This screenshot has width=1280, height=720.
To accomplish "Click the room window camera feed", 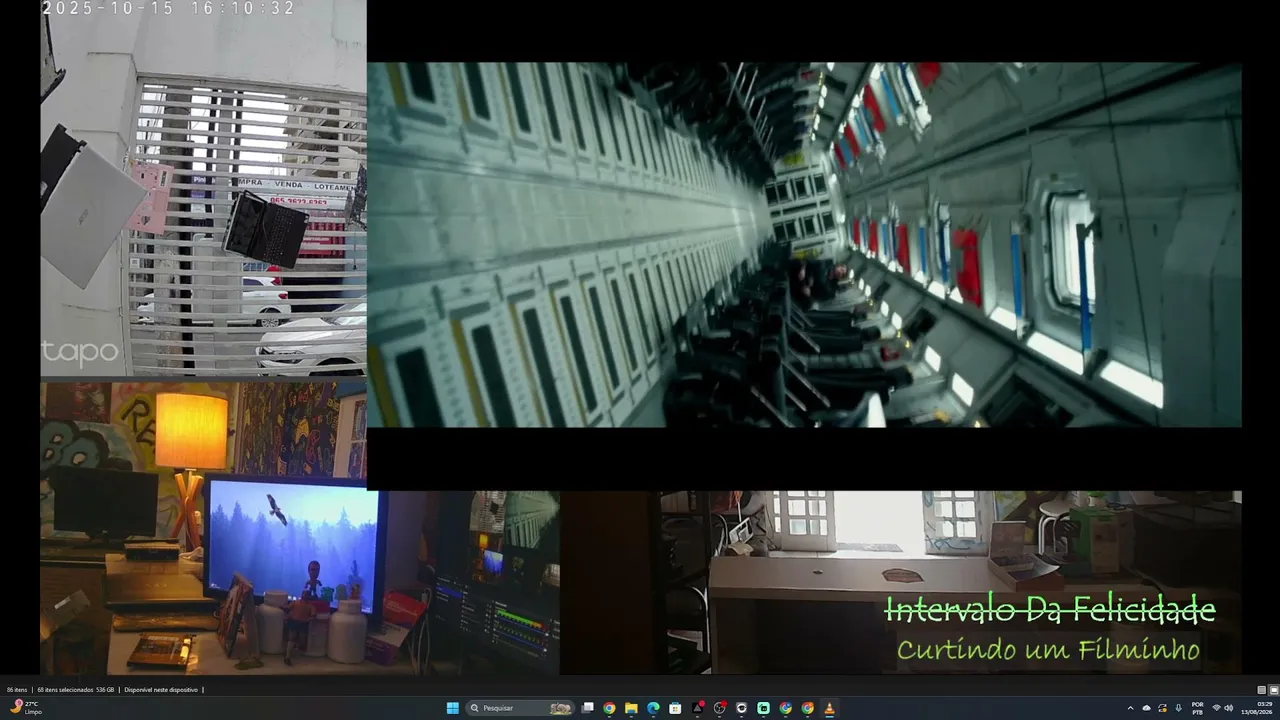I will (x=900, y=582).
